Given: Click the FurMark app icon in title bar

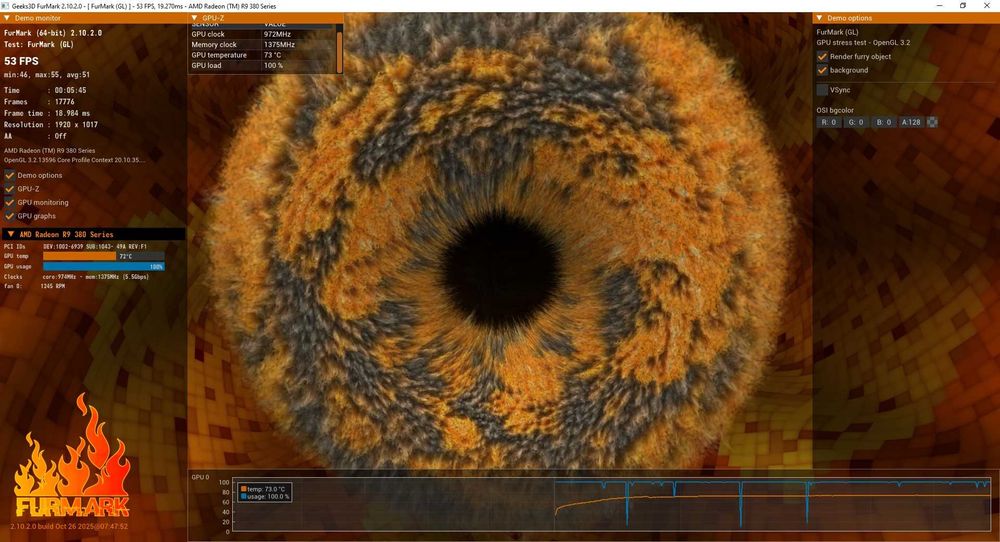Looking at the screenshot, I should click(x=6, y=6).
